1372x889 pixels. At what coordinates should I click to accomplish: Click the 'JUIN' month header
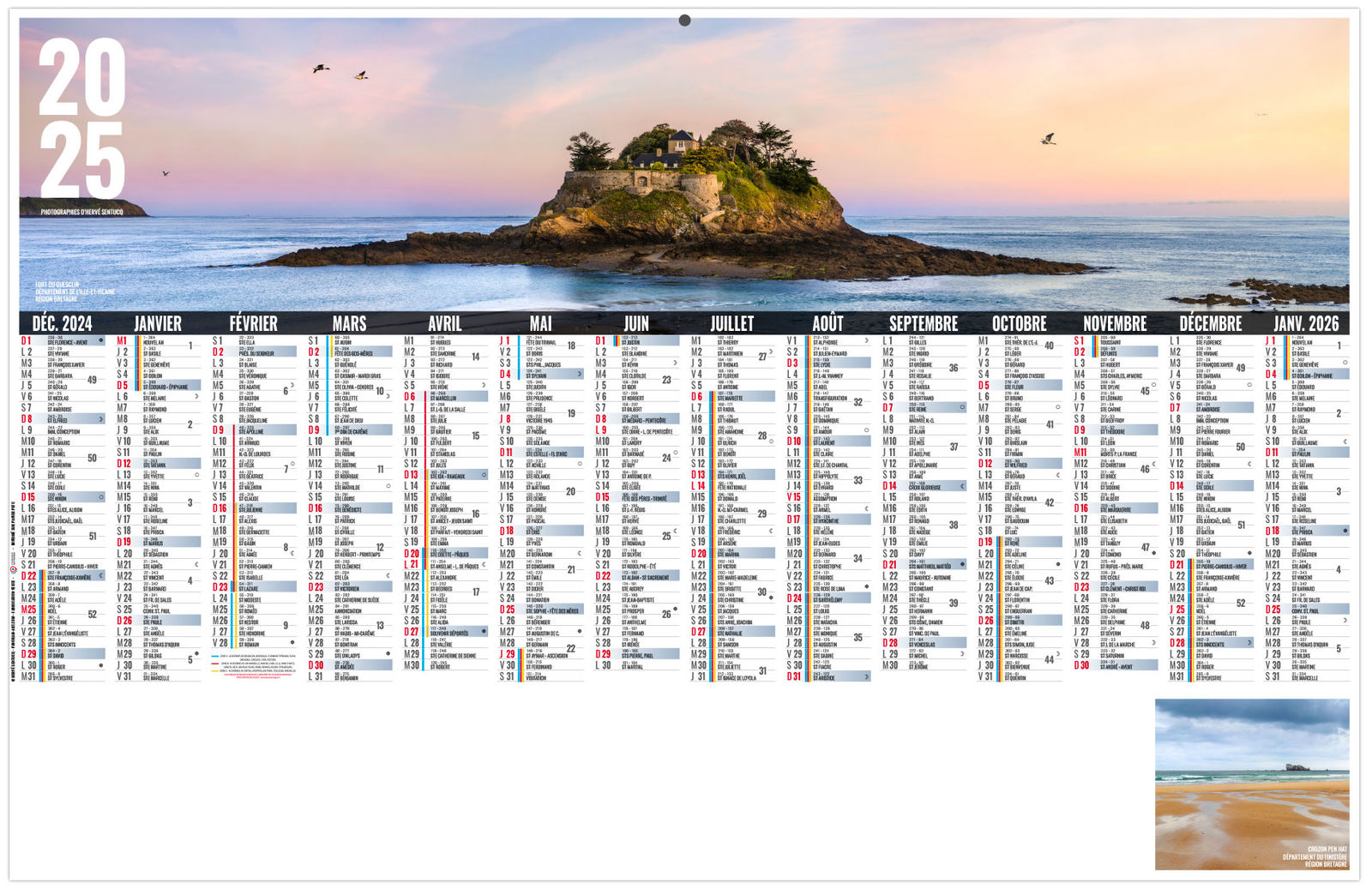click(x=636, y=323)
